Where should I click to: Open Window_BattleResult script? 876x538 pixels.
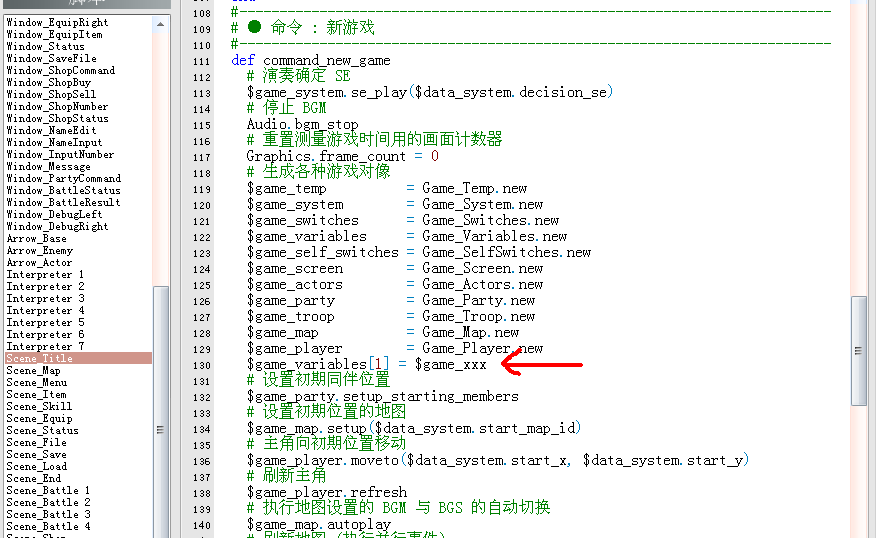[x=63, y=203]
